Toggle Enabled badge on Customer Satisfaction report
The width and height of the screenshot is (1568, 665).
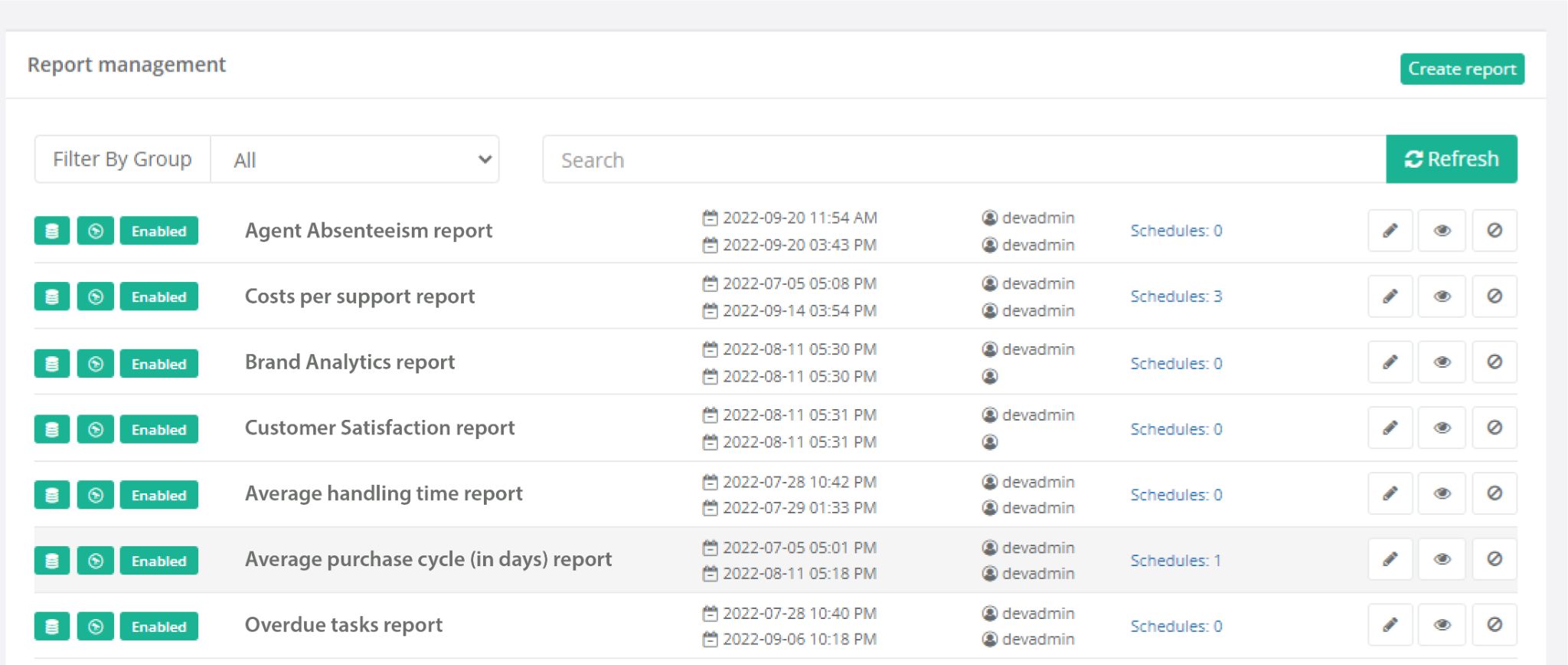point(159,429)
